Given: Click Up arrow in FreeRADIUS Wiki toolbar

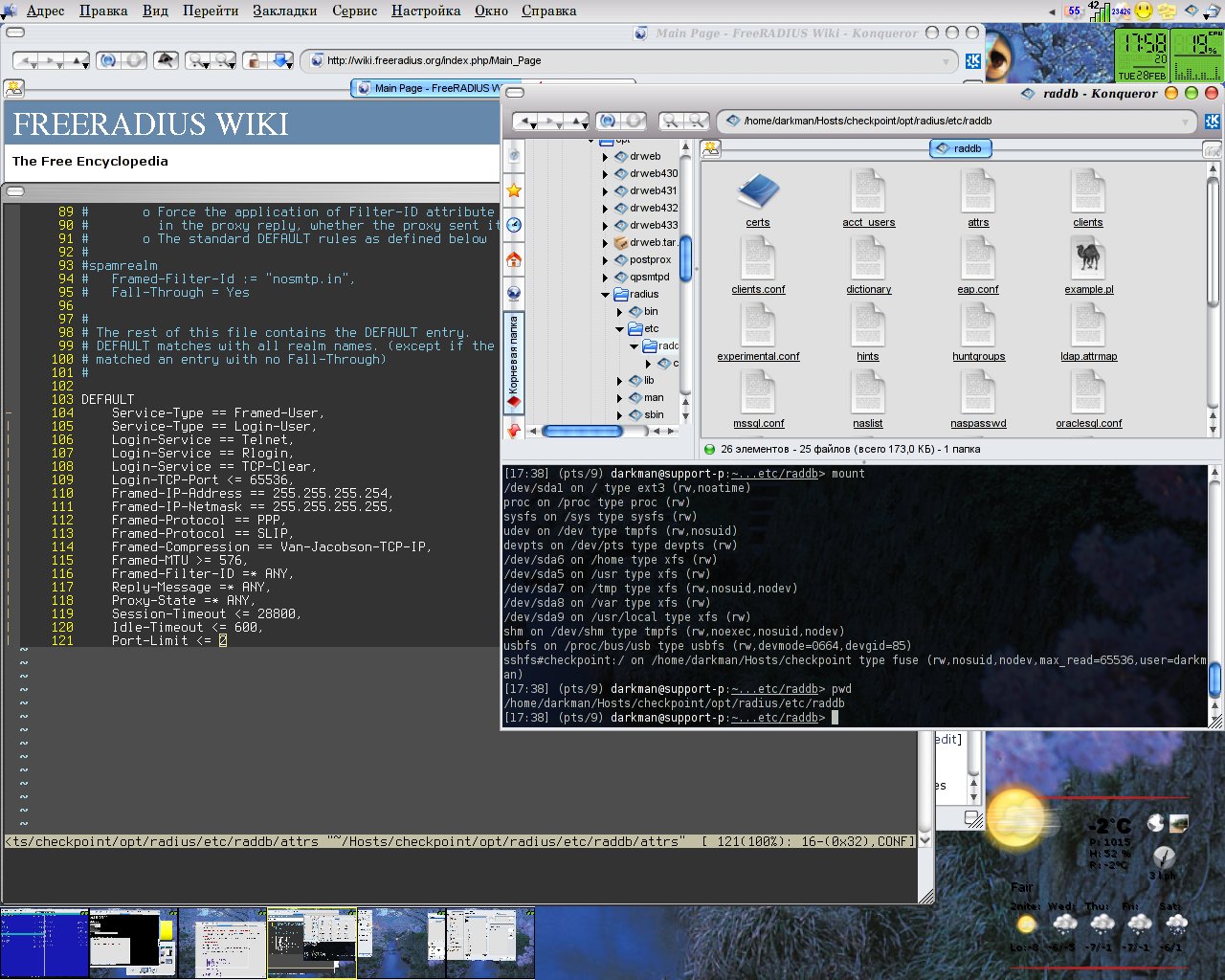Looking at the screenshot, I should 77,60.
